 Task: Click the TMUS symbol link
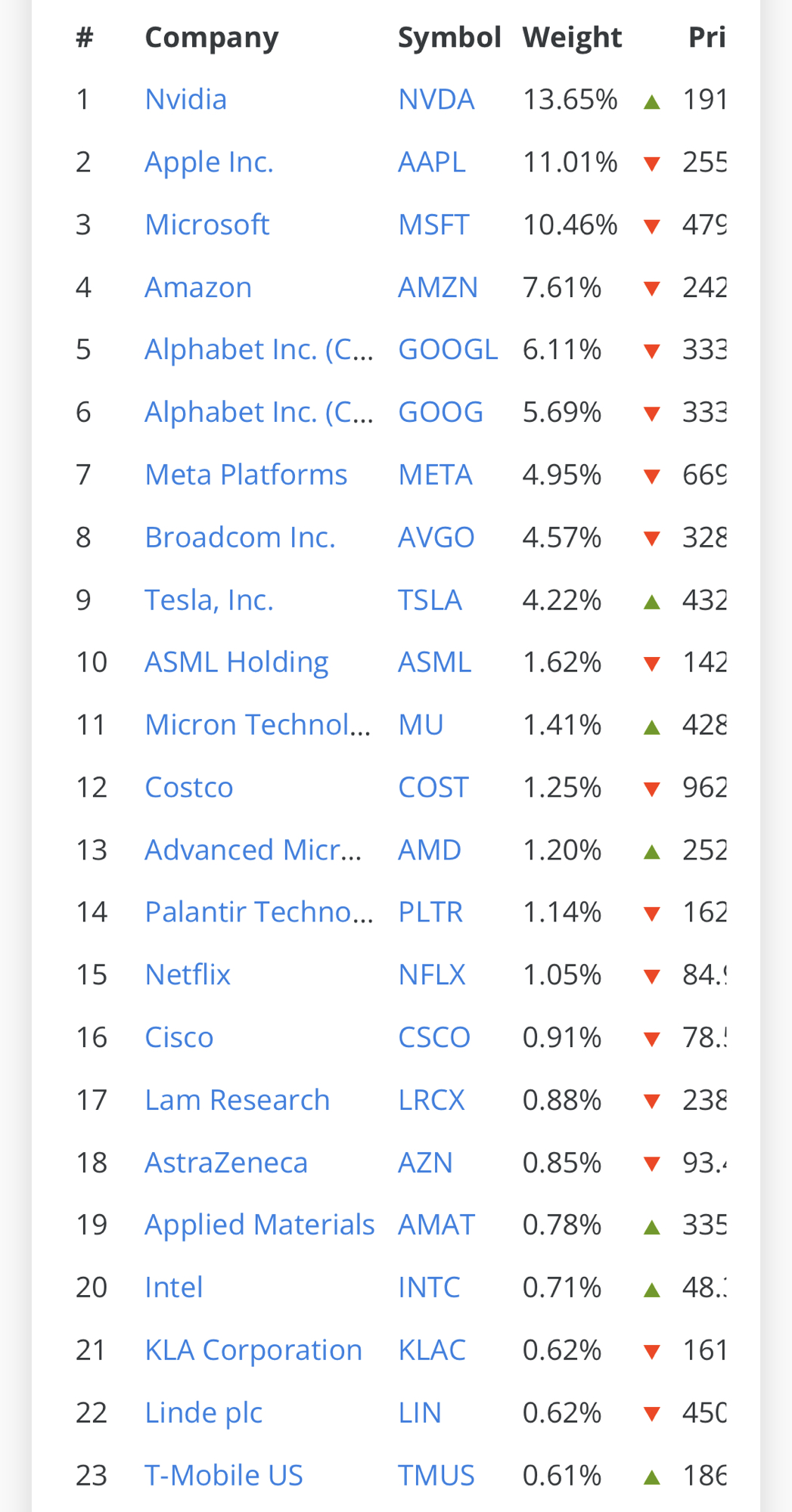click(436, 1476)
